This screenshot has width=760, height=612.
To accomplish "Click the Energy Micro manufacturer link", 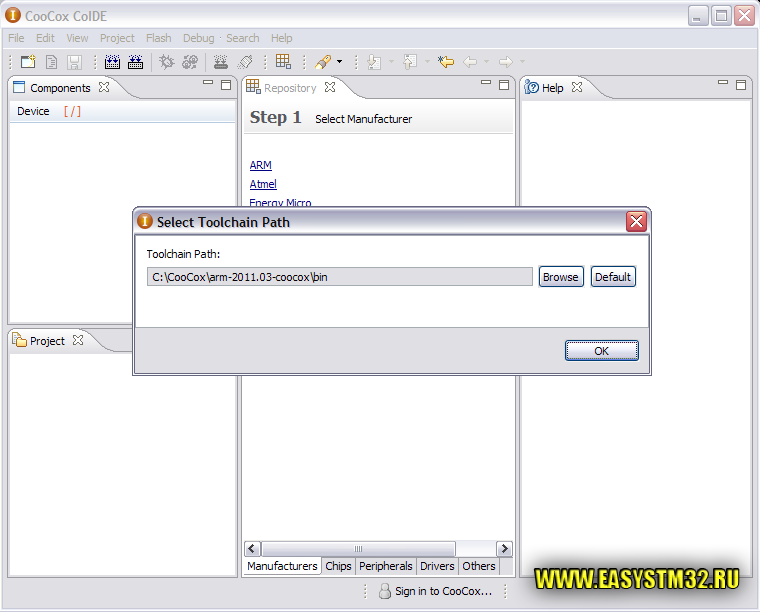I will (280, 202).
